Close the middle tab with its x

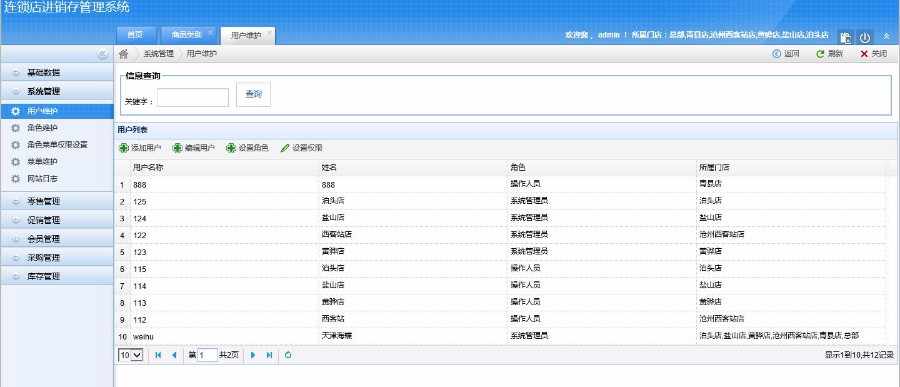coord(210,33)
